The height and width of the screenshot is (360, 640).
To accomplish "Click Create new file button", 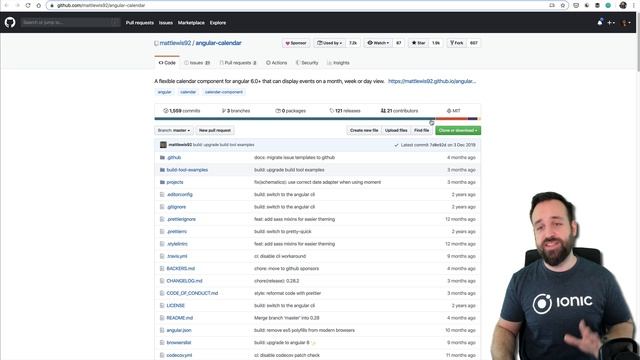I will 364,130.
